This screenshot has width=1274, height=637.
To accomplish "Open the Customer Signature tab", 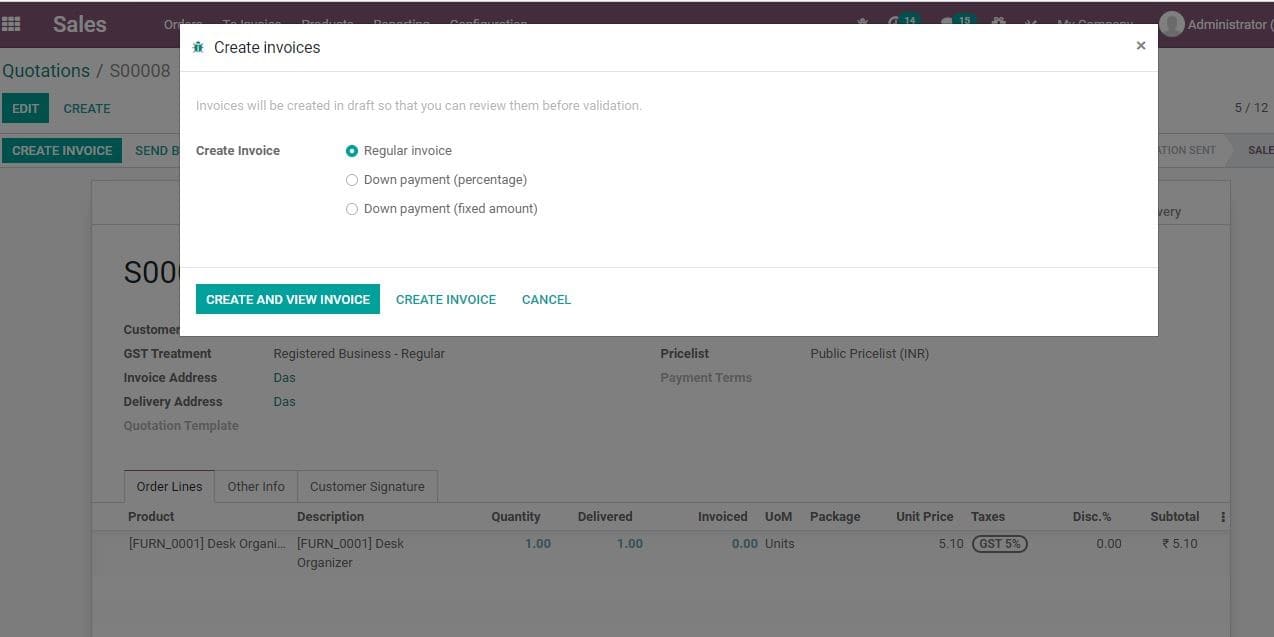I will point(367,486).
